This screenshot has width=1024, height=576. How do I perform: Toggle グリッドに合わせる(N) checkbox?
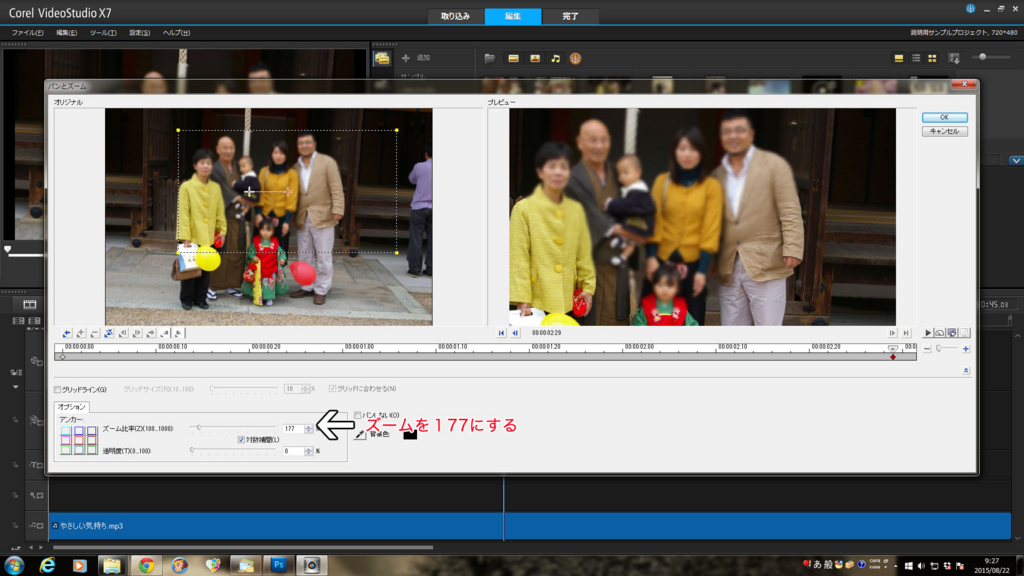click(332, 389)
